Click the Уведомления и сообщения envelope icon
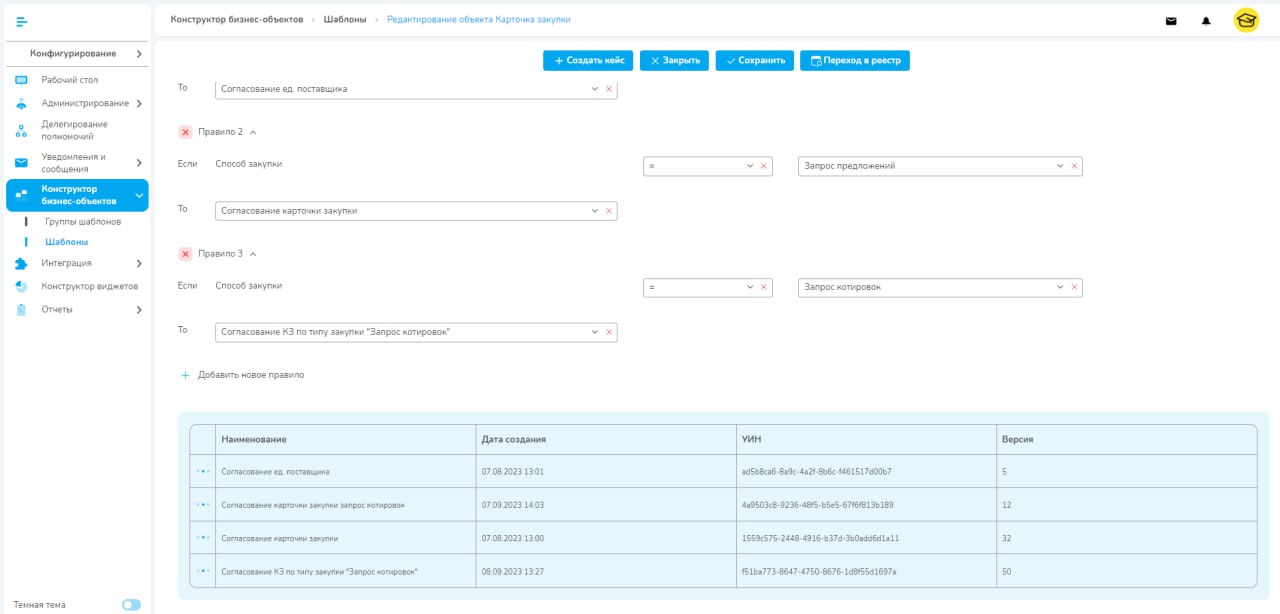 coord(21,163)
